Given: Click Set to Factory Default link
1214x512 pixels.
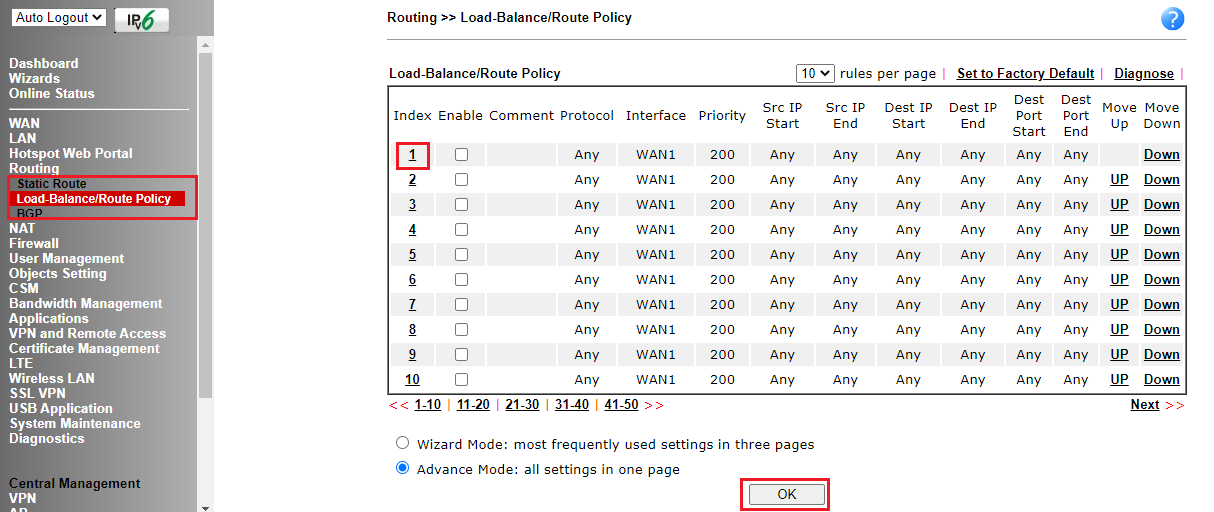Looking at the screenshot, I should [1025, 73].
